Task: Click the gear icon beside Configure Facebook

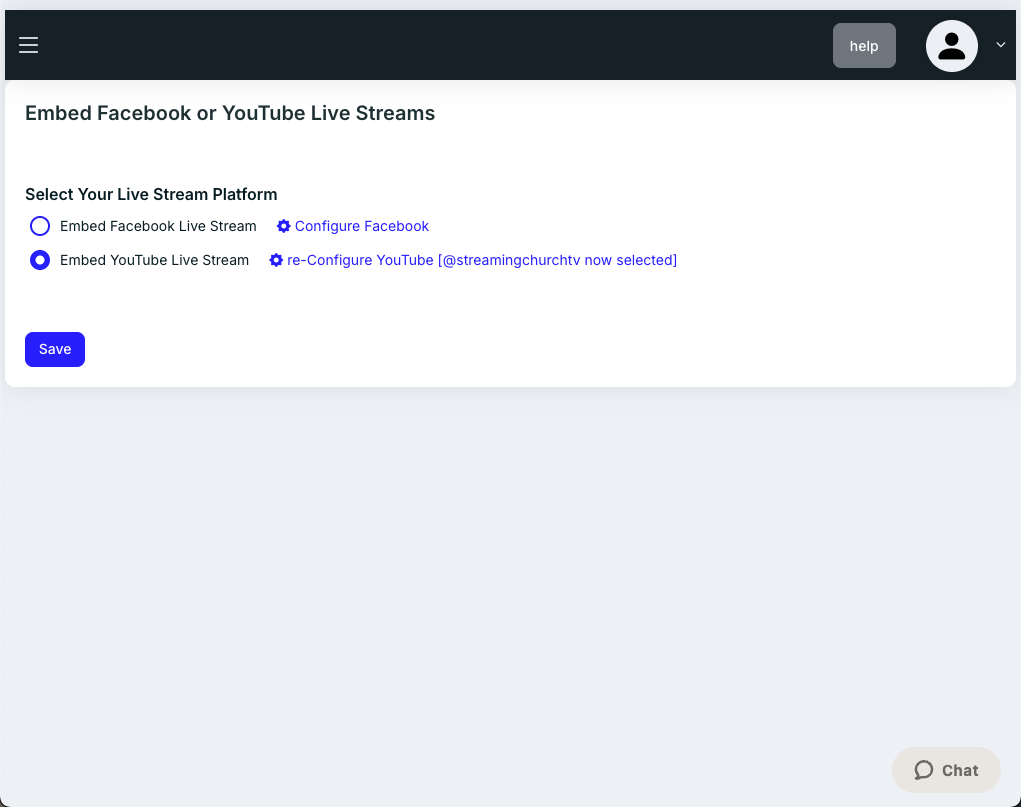Action: pos(284,226)
